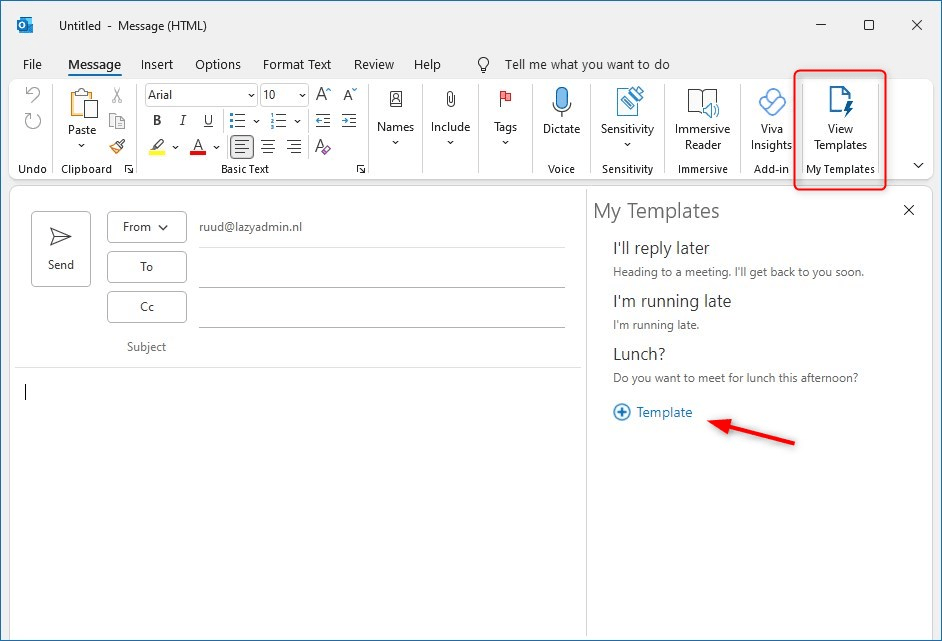Viewport: 942px width, 641px height.
Task: Toggle bold formatting
Action: pyautogui.click(x=157, y=119)
